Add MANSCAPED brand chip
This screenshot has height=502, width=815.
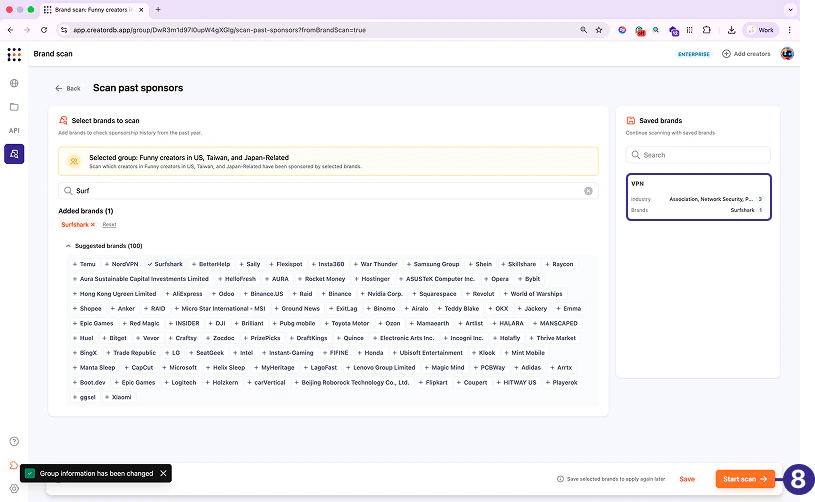[555, 323]
